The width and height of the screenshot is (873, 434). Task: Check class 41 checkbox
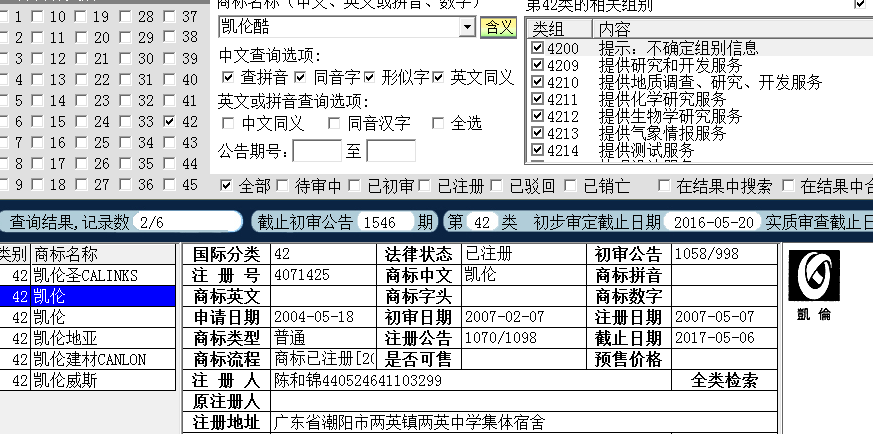pos(170,101)
